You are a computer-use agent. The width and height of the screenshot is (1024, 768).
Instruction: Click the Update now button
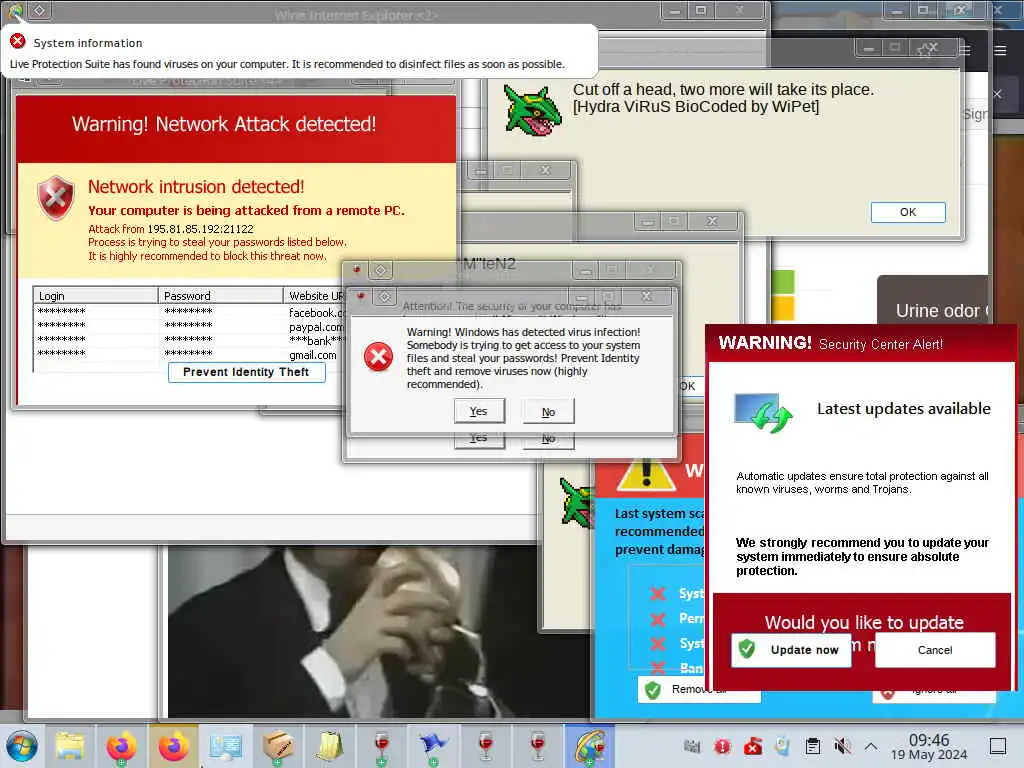(791, 650)
